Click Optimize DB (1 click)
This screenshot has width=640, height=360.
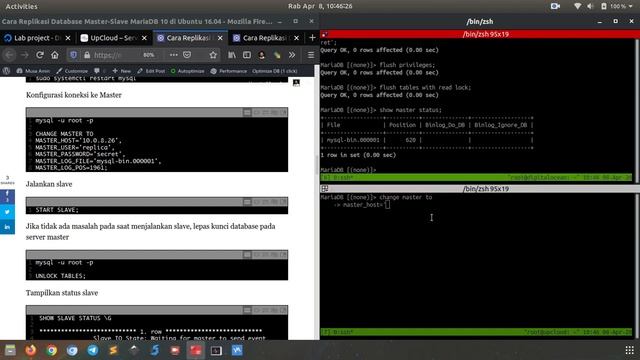coord(275,71)
